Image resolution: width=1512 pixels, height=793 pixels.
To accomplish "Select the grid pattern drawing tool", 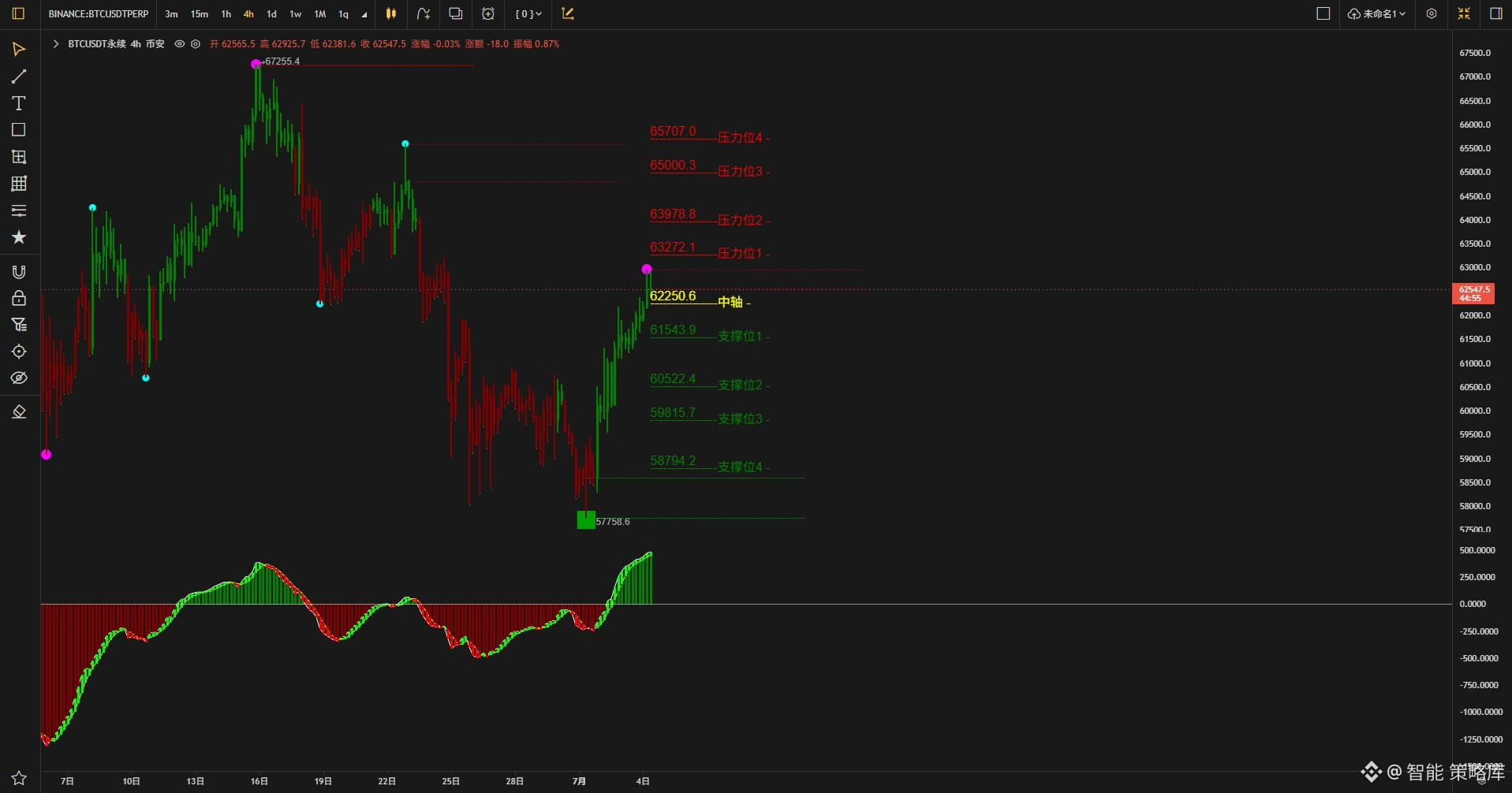I will tap(19, 184).
